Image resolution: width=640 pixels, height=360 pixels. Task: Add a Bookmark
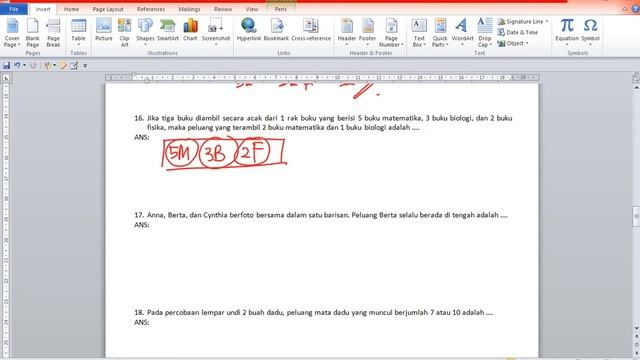tap(276, 30)
